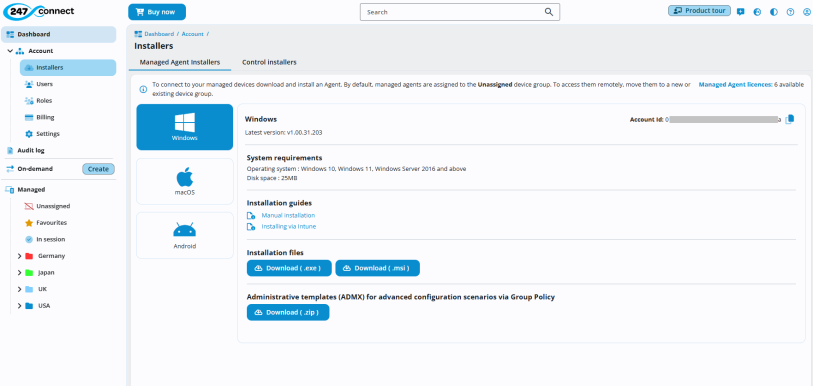Click the search magnifier icon
The height and width of the screenshot is (386, 813).
(549, 12)
